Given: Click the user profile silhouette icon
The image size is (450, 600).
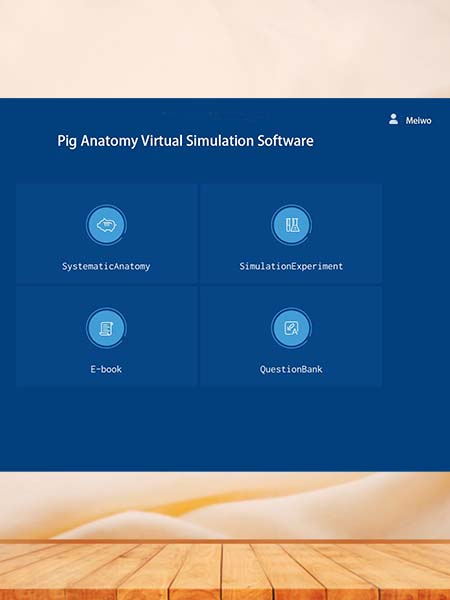Looking at the screenshot, I should (x=393, y=119).
